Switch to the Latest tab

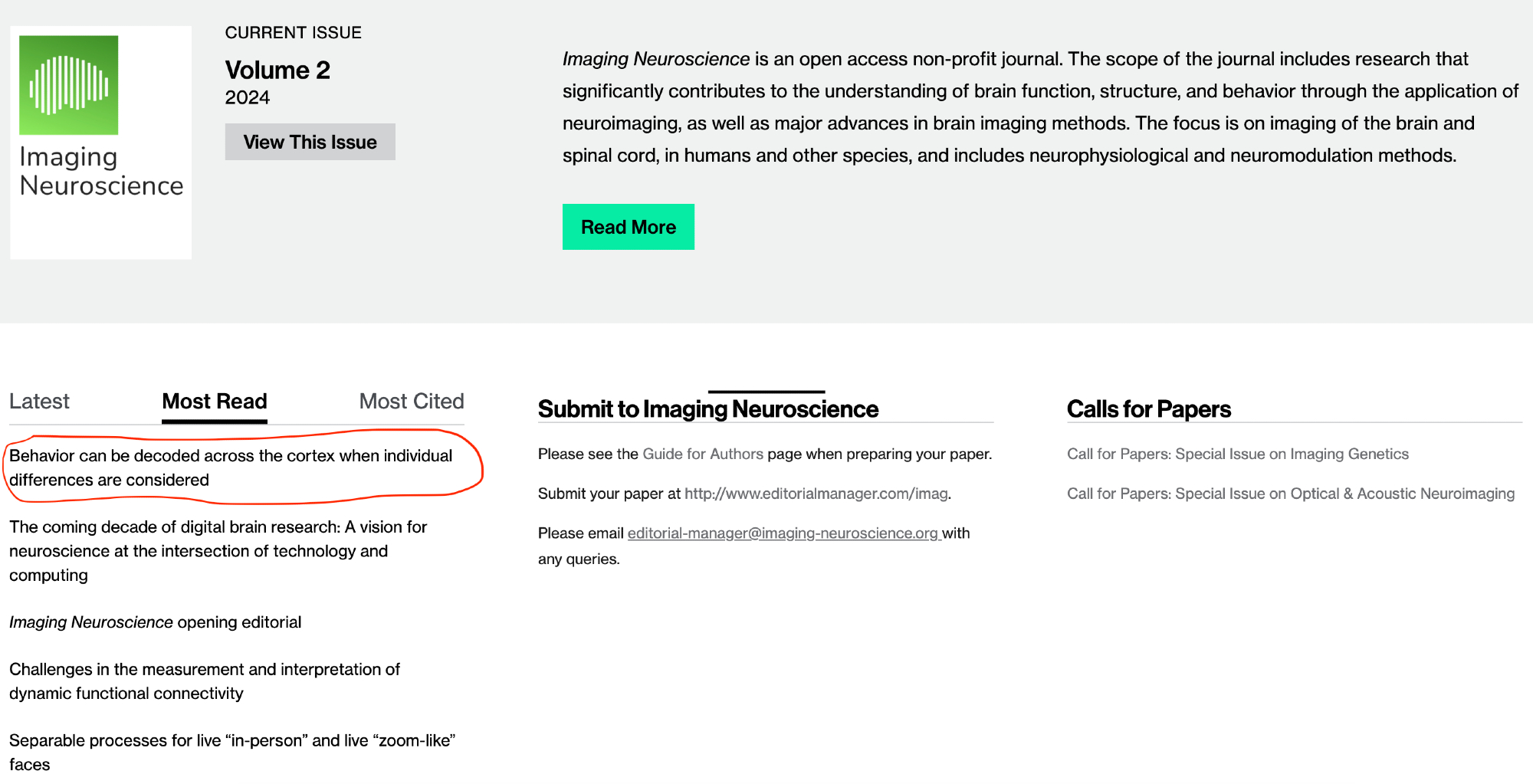coord(39,402)
